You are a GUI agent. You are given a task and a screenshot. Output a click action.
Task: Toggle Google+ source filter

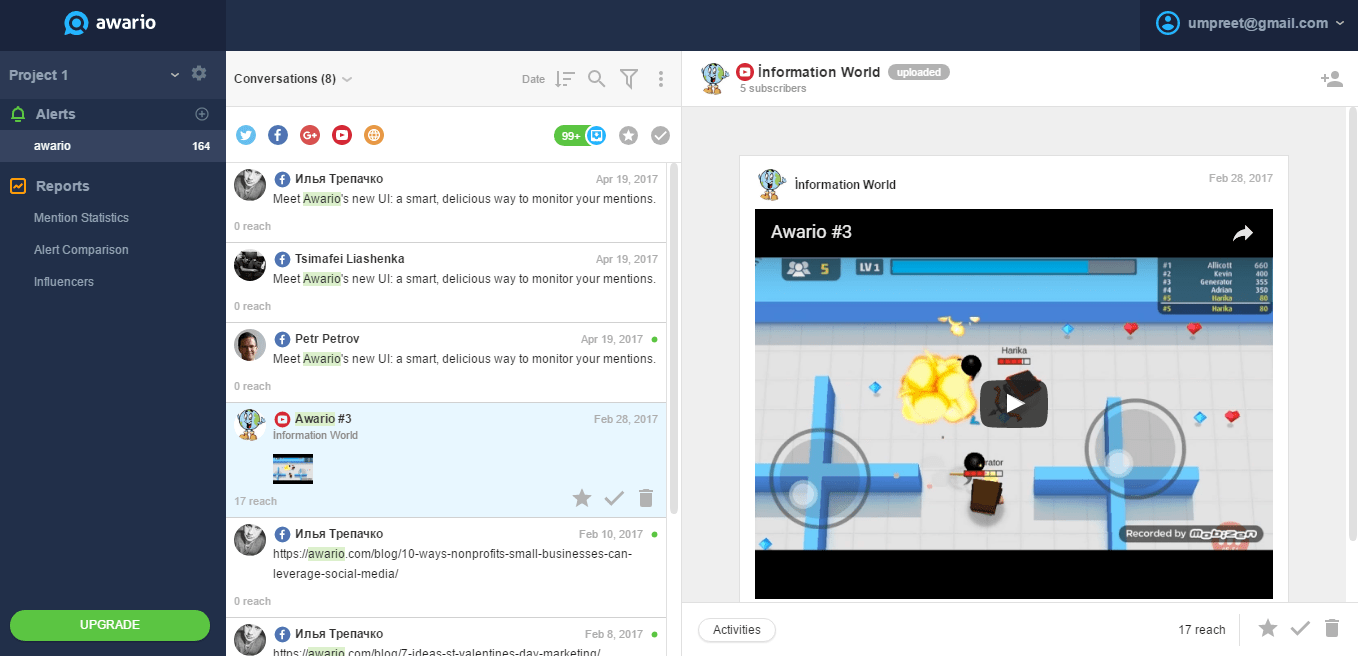tap(310, 135)
